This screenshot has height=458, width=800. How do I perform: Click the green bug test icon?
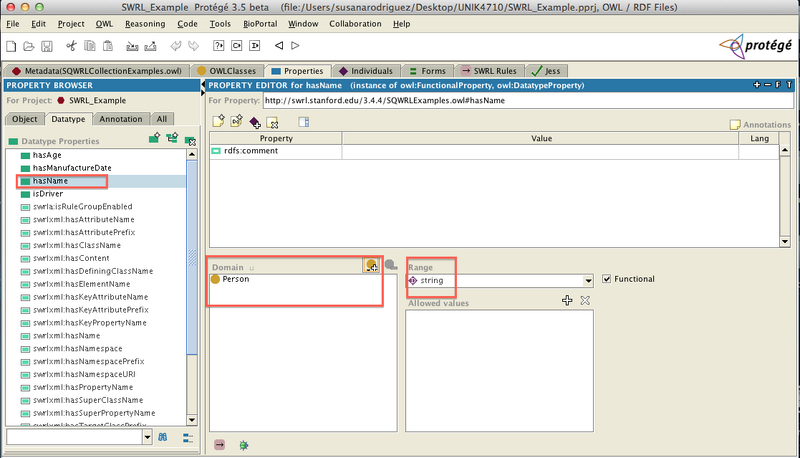tap(244, 446)
